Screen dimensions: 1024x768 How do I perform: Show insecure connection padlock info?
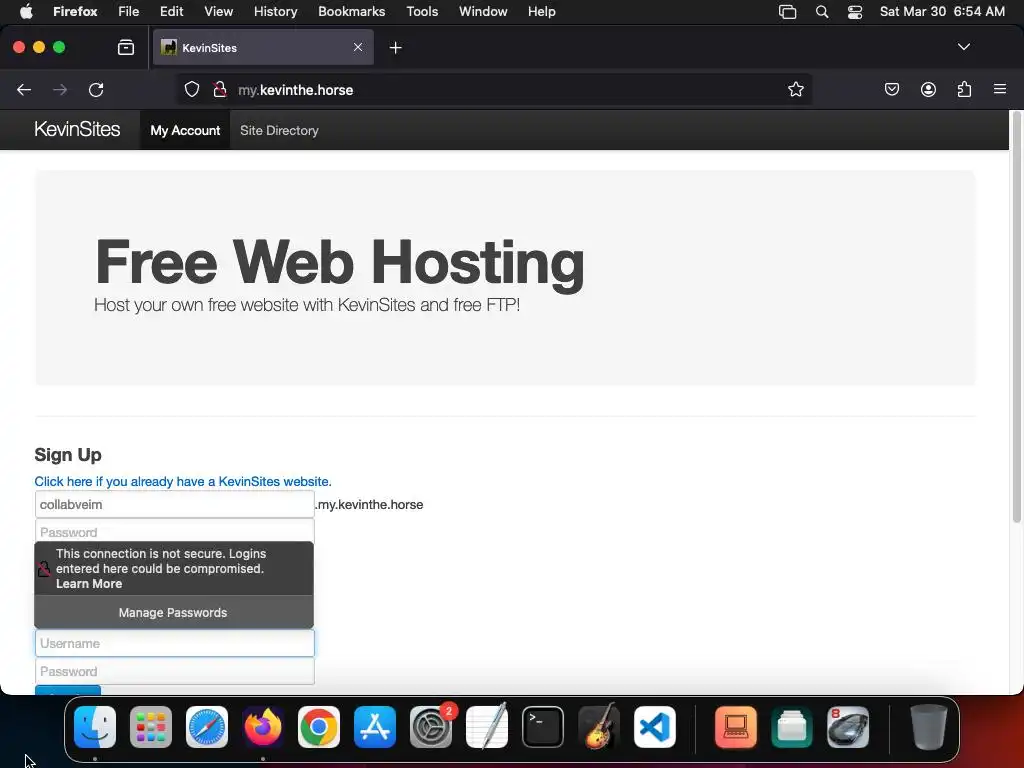pyautogui.click(x=220, y=89)
